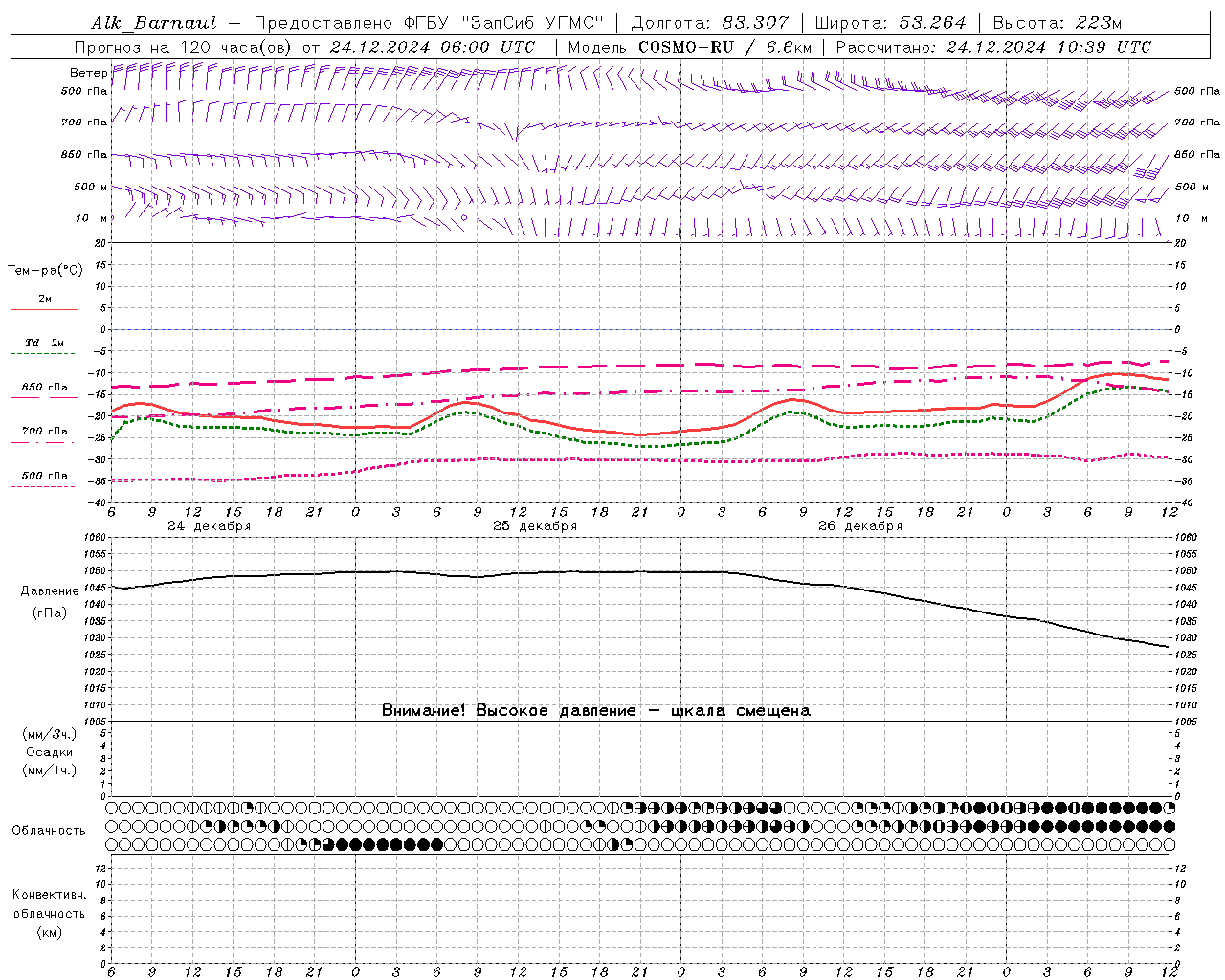Screen dimensions: 1225x980
Task: Click the dash-dot line sample under 700 гПа
Action: pos(44,441)
